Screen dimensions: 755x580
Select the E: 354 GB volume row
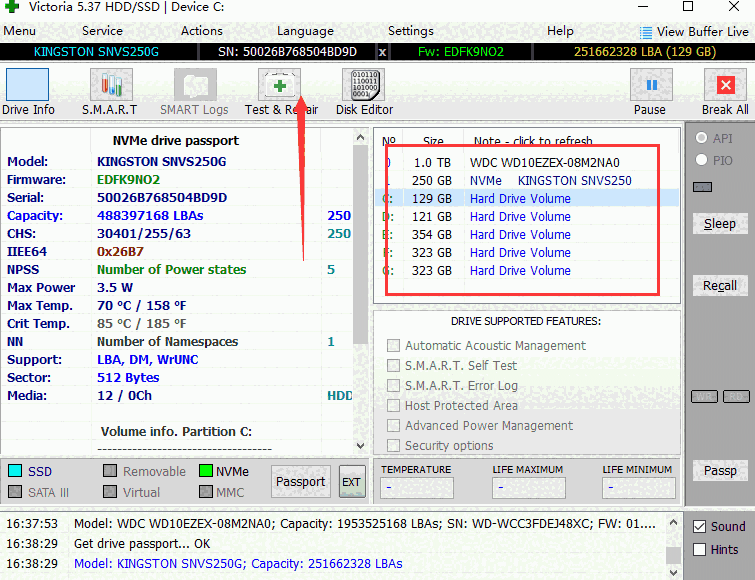click(527, 234)
